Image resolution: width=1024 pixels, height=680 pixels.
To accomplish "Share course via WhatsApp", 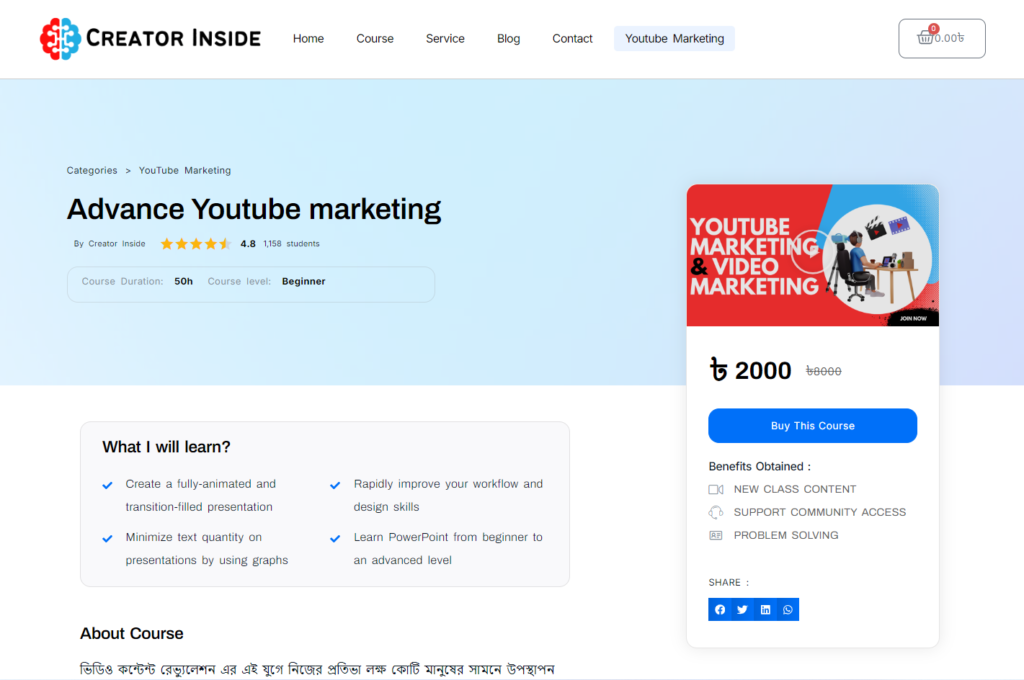I will [x=788, y=610].
